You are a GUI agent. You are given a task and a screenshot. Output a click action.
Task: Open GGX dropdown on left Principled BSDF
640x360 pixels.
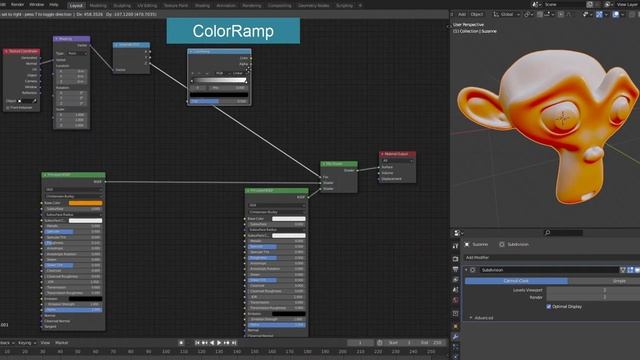73,189
